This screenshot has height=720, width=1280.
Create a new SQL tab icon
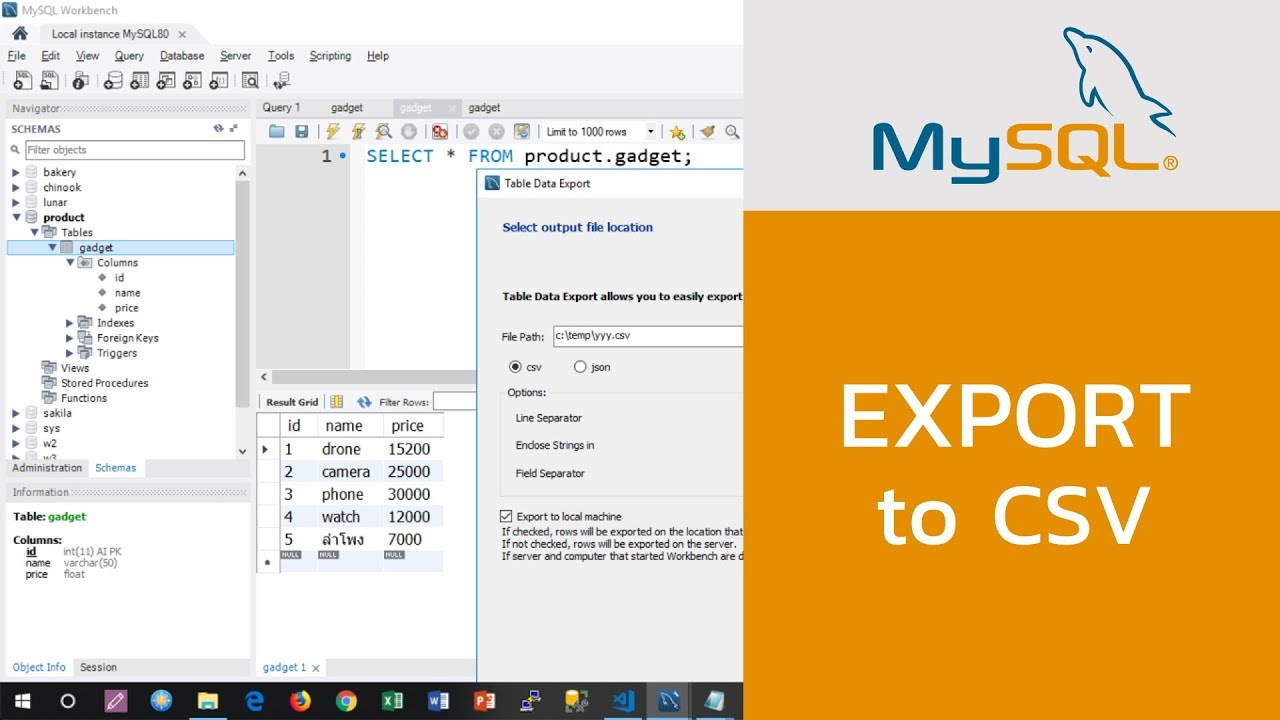click(22, 80)
